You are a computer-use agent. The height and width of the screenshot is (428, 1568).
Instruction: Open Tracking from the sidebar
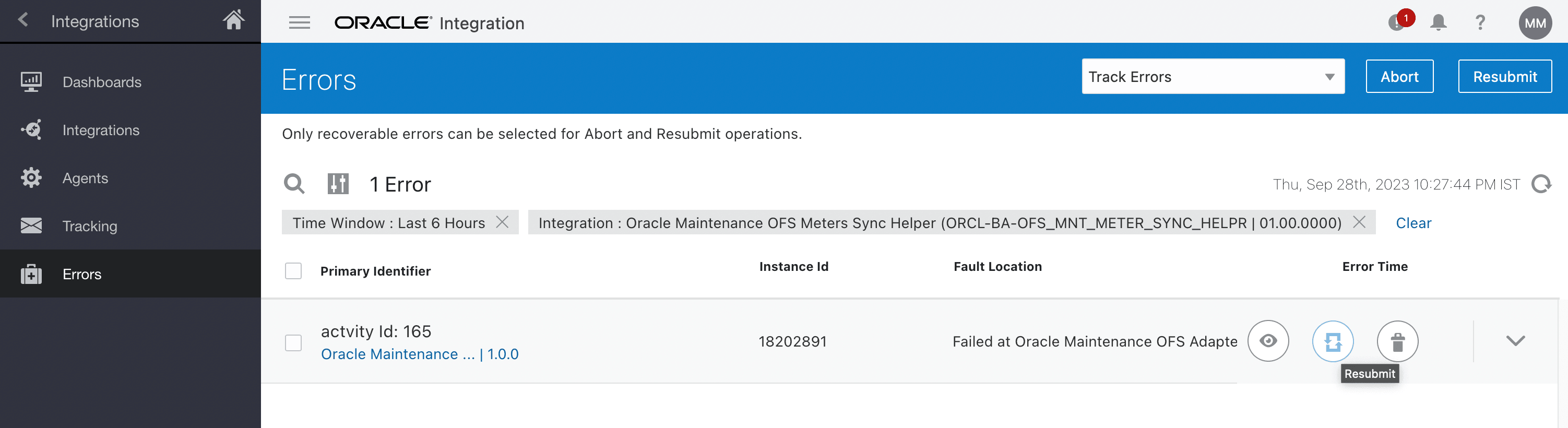(89, 227)
